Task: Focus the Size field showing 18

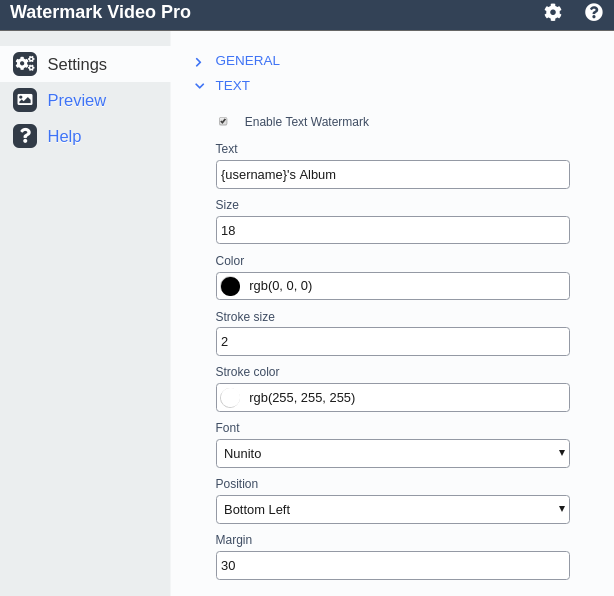Action: tap(392, 230)
